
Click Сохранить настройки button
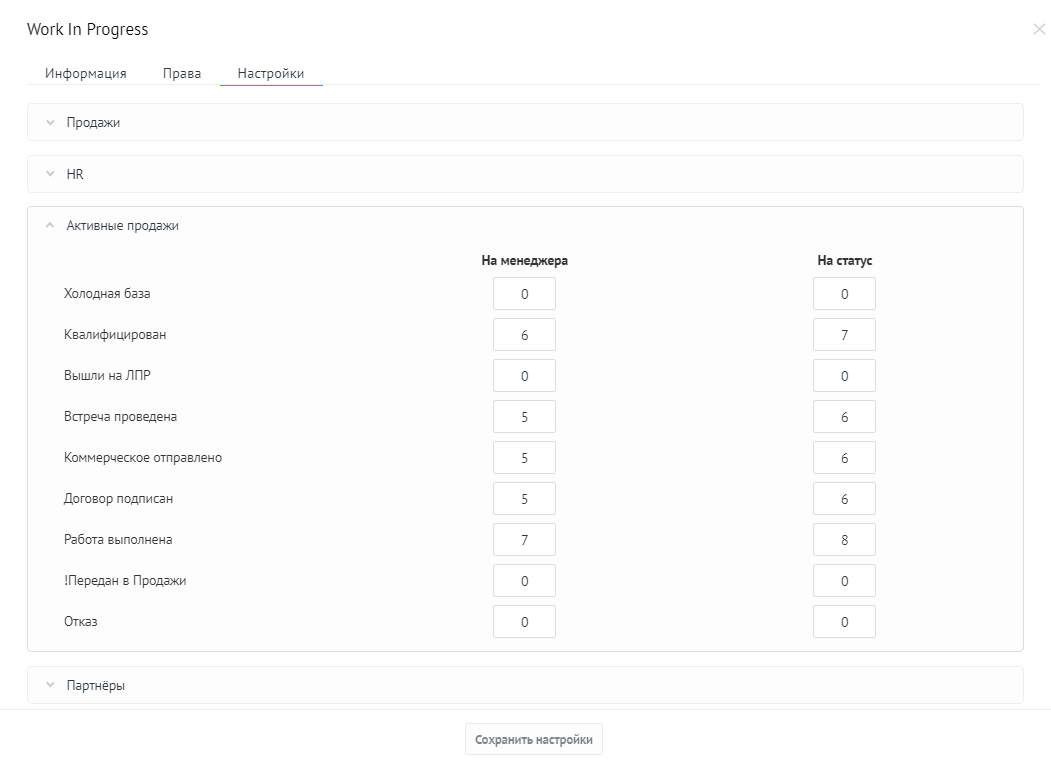point(534,739)
